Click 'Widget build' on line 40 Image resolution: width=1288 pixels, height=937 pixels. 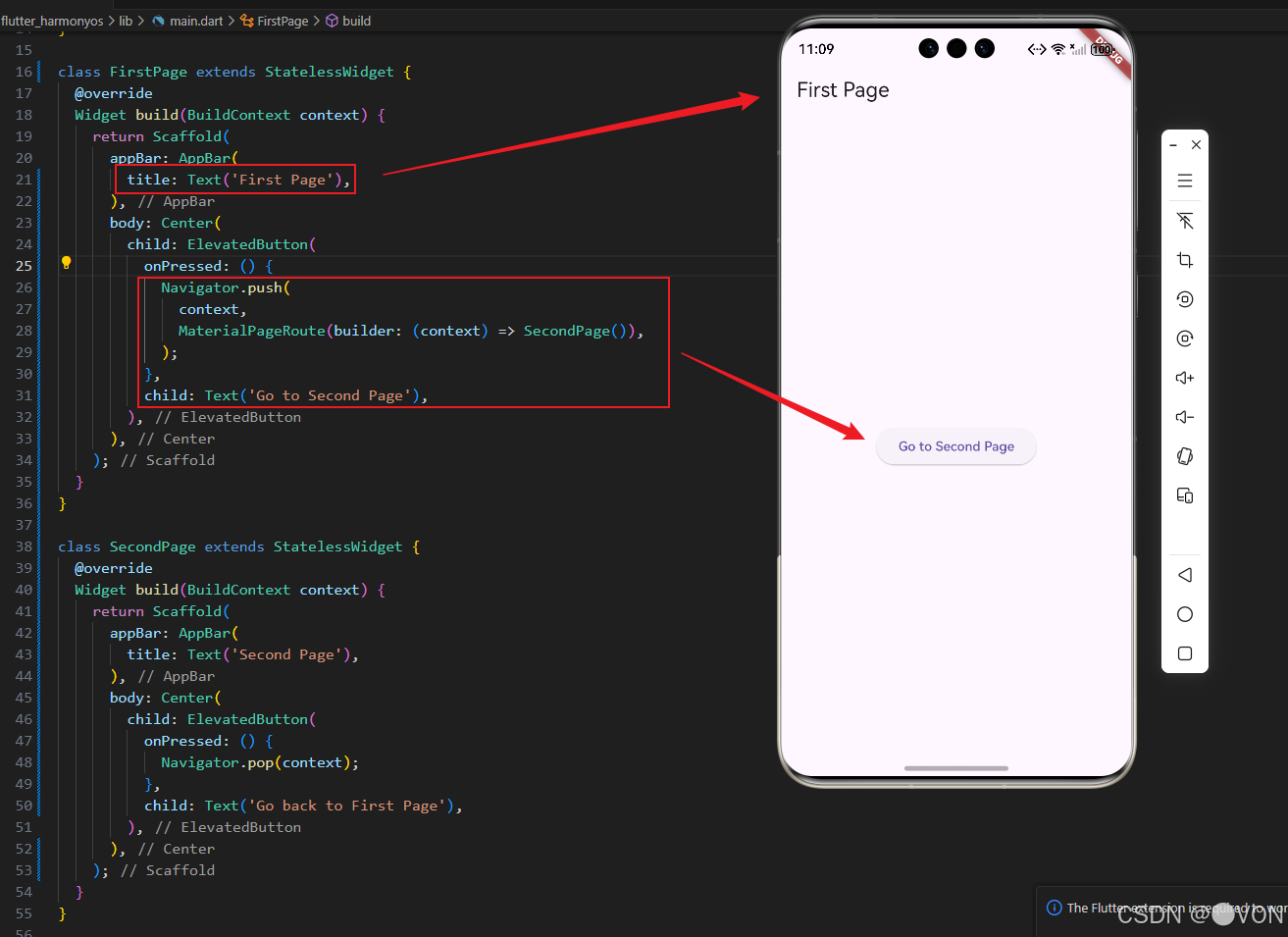point(127,590)
